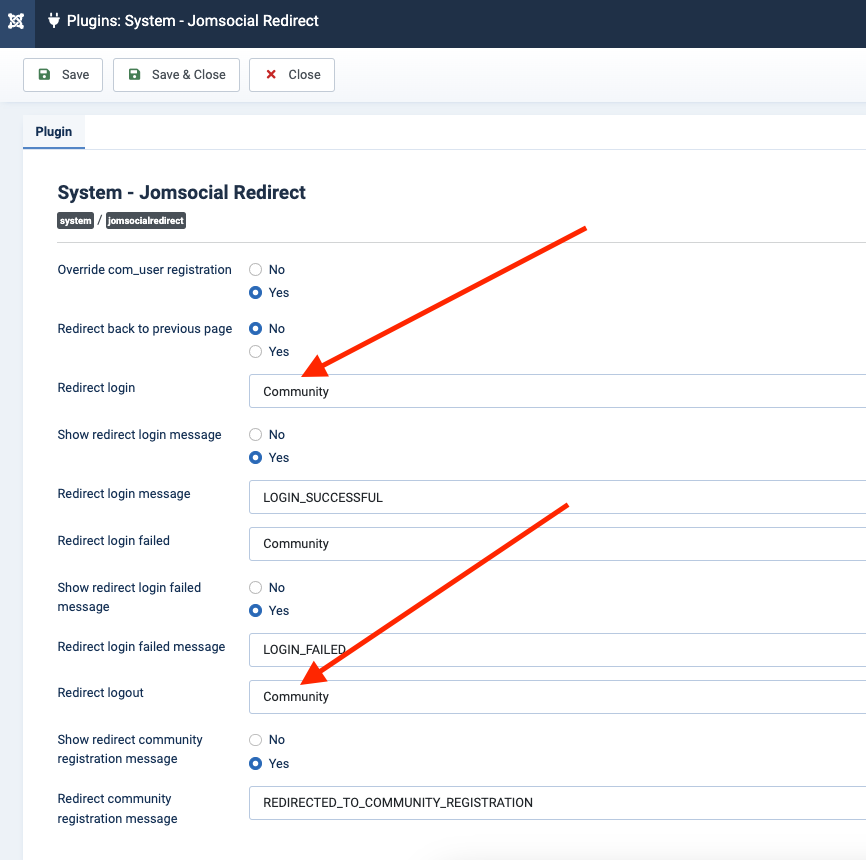Click the jomsocialredirect badge label
The image size is (866, 860).
tap(146, 221)
